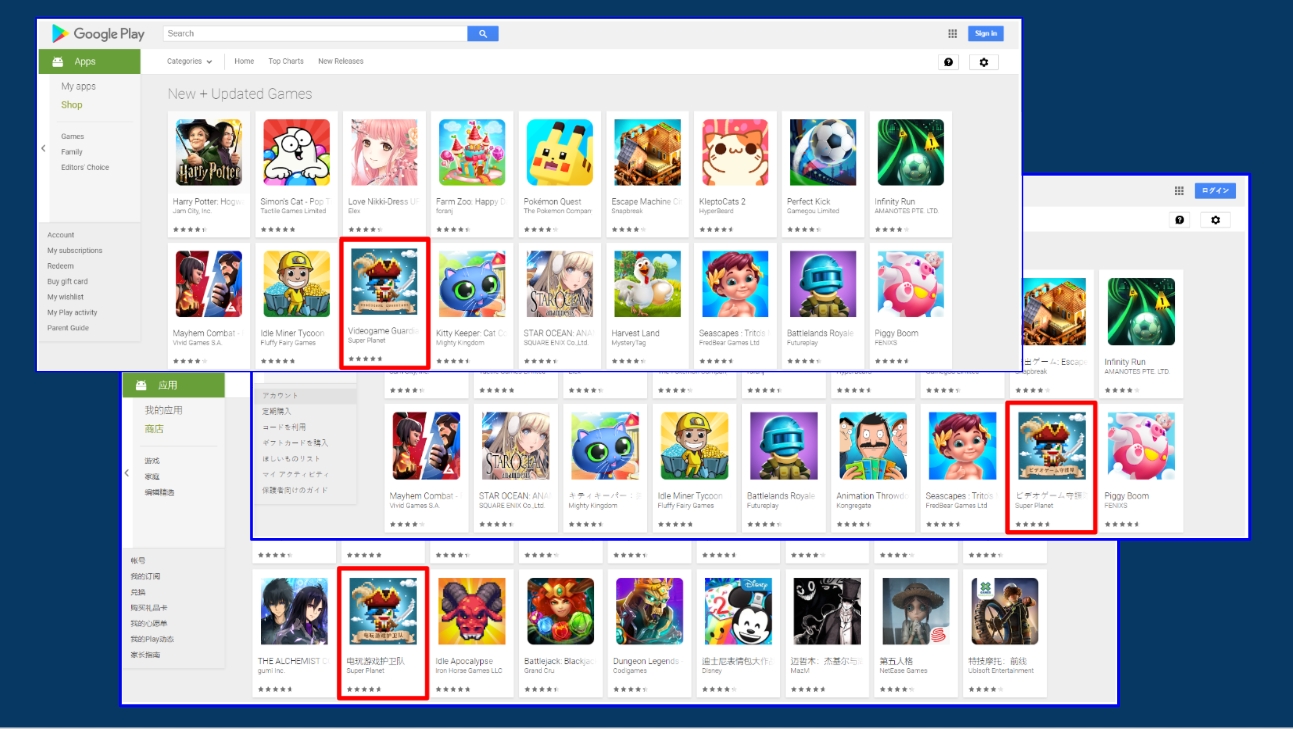Open 电玩游戏护卫队 app icon in Chinese window
The width and height of the screenshot is (1293, 729).
(383, 611)
